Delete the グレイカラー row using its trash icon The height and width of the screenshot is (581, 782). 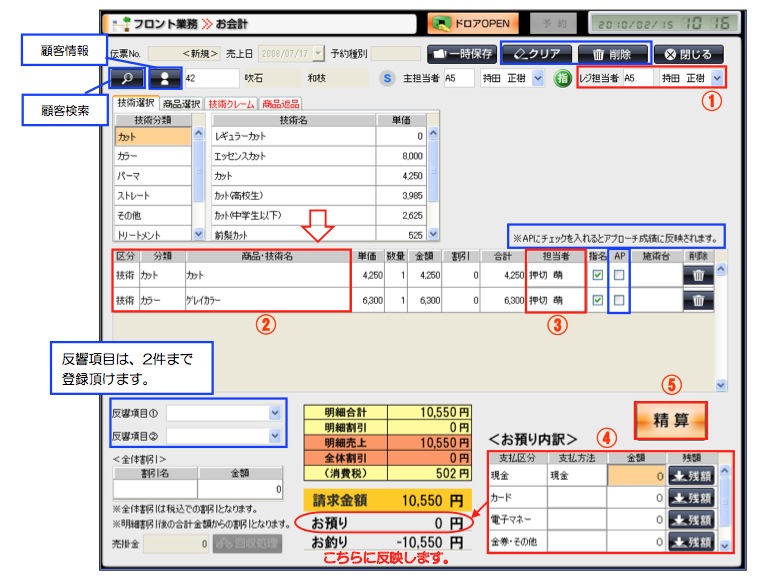(698, 299)
